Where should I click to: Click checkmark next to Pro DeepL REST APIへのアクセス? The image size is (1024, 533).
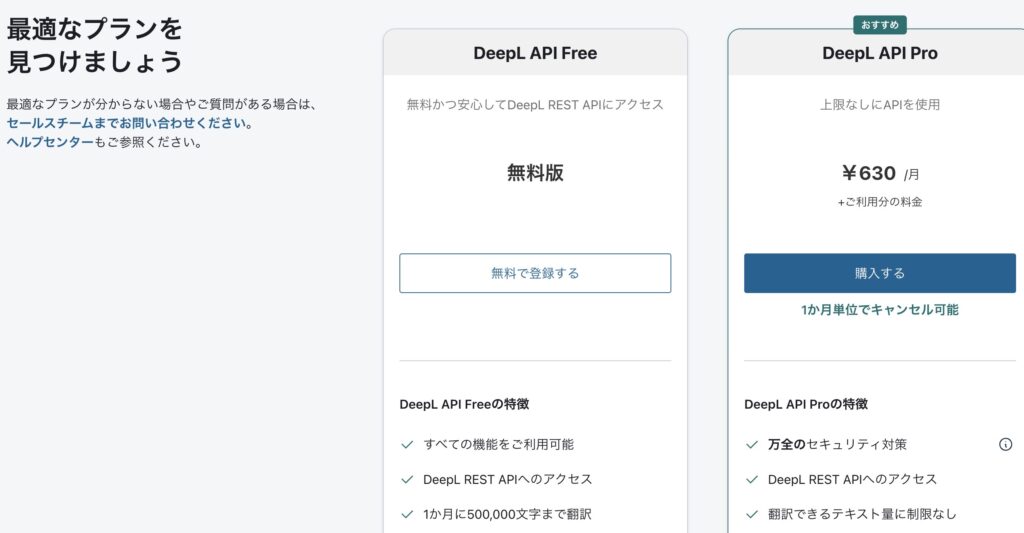click(x=752, y=479)
